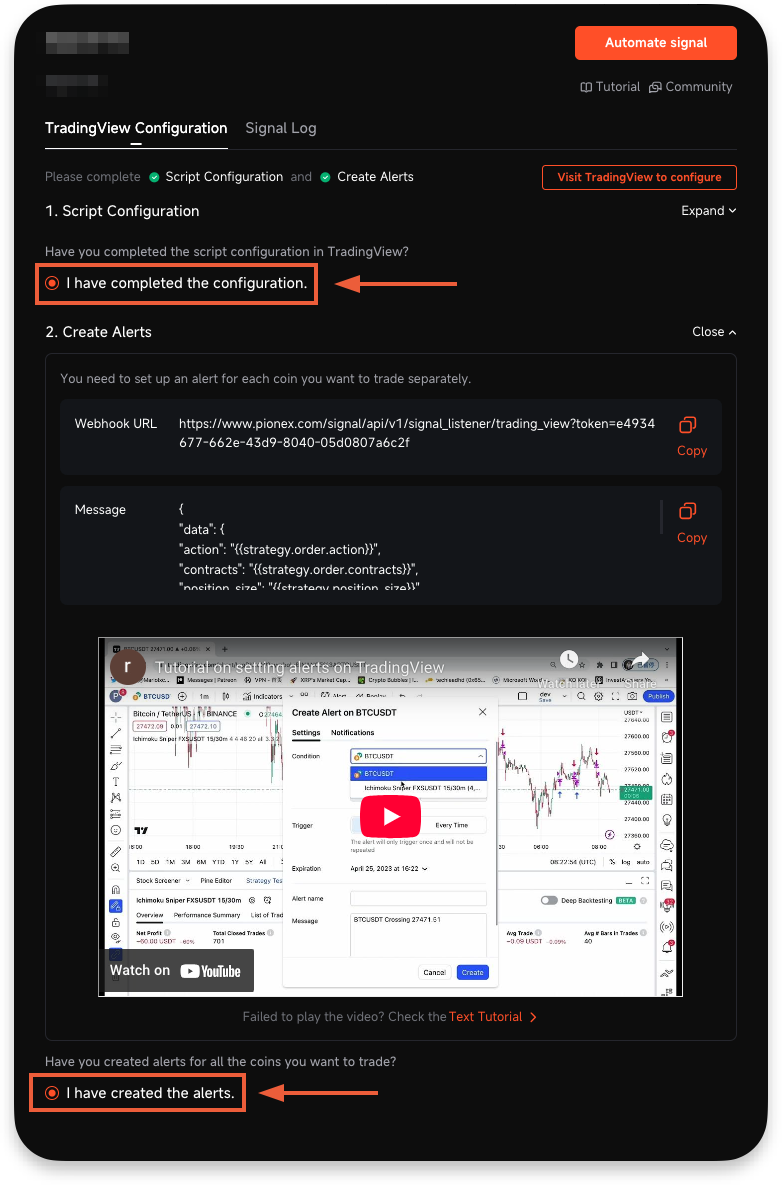
Task: Expand the Script Configuration section
Action: pyautogui.click(x=708, y=211)
